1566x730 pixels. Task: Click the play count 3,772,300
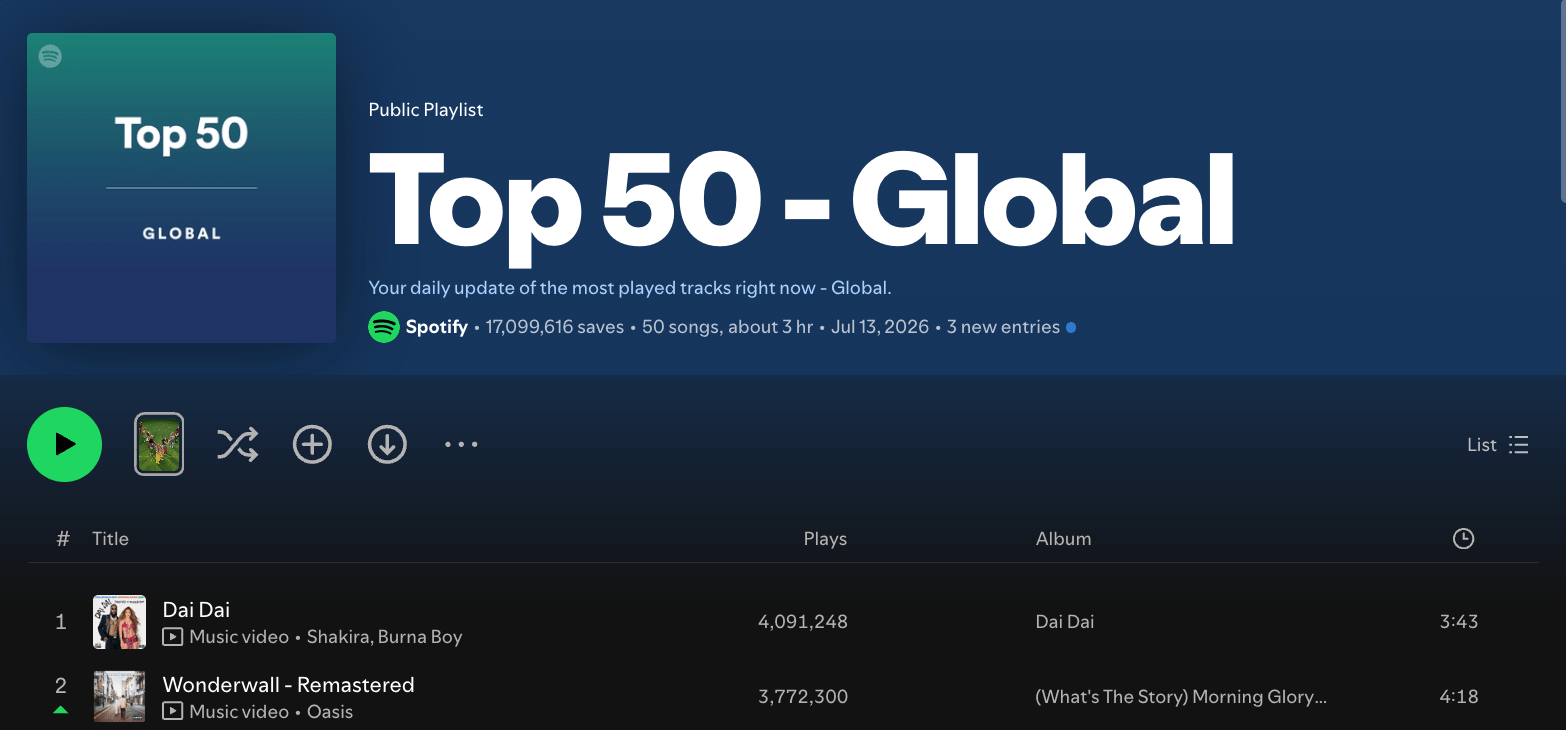(x=803, y=697)
